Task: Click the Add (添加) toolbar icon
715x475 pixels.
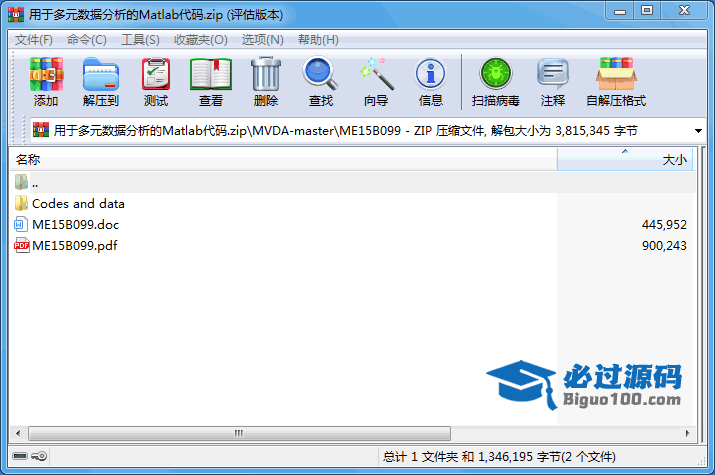Action: [x=46, y=74]
